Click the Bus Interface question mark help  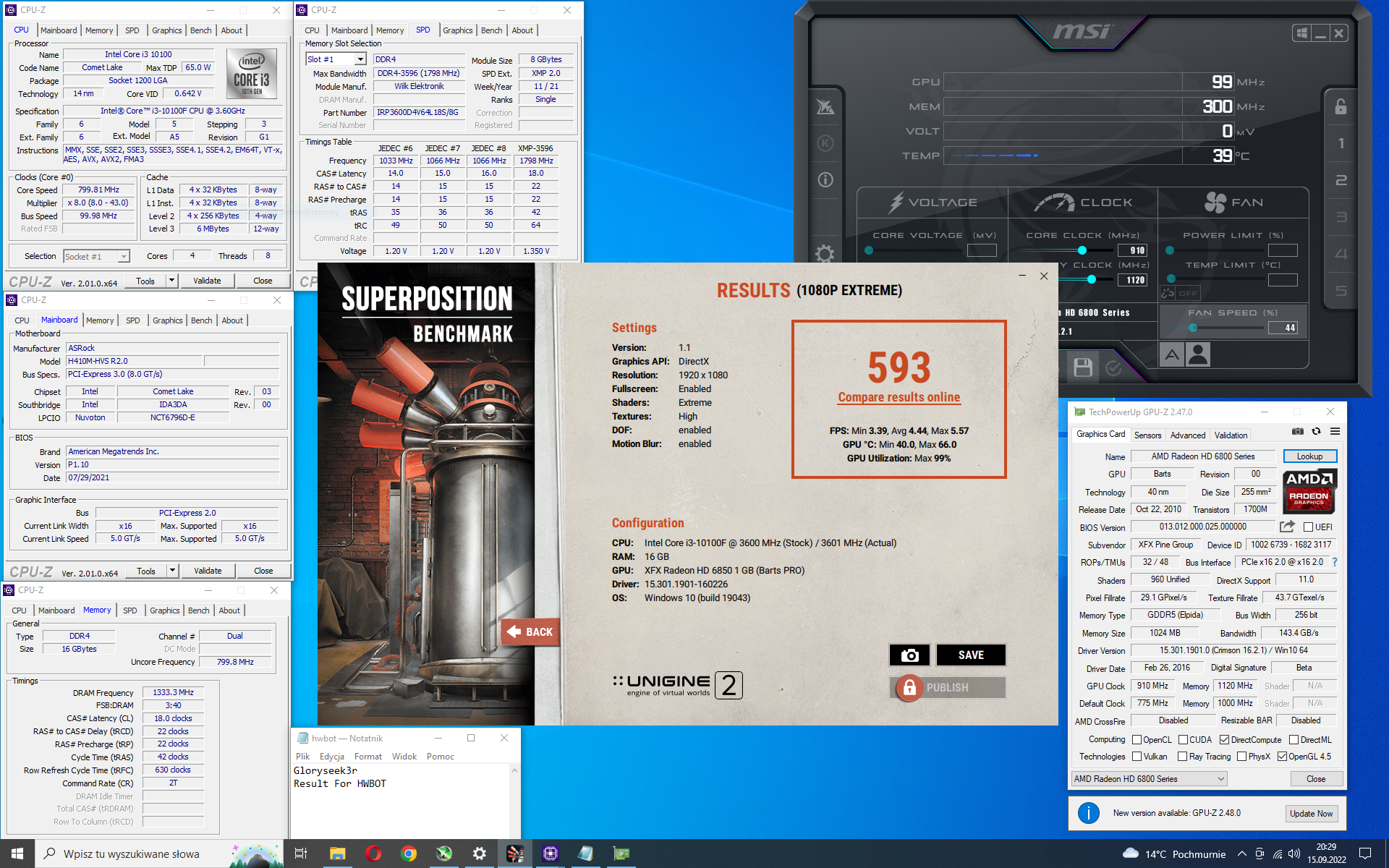point(1335,562)
